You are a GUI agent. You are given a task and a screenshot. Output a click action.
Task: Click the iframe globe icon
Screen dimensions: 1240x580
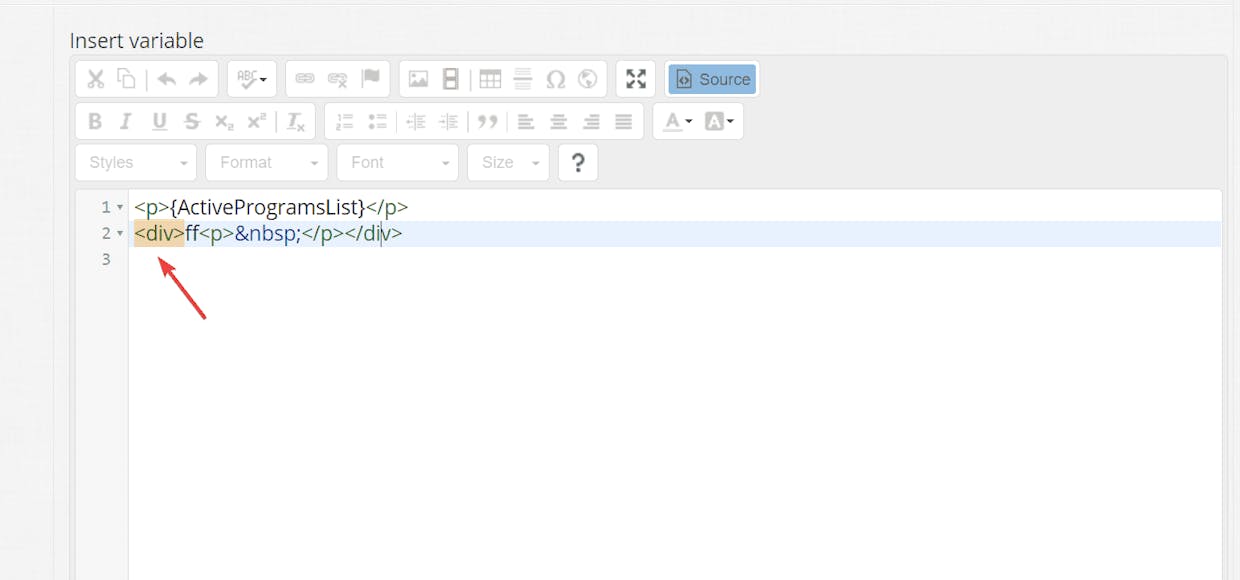click(587, 79)
